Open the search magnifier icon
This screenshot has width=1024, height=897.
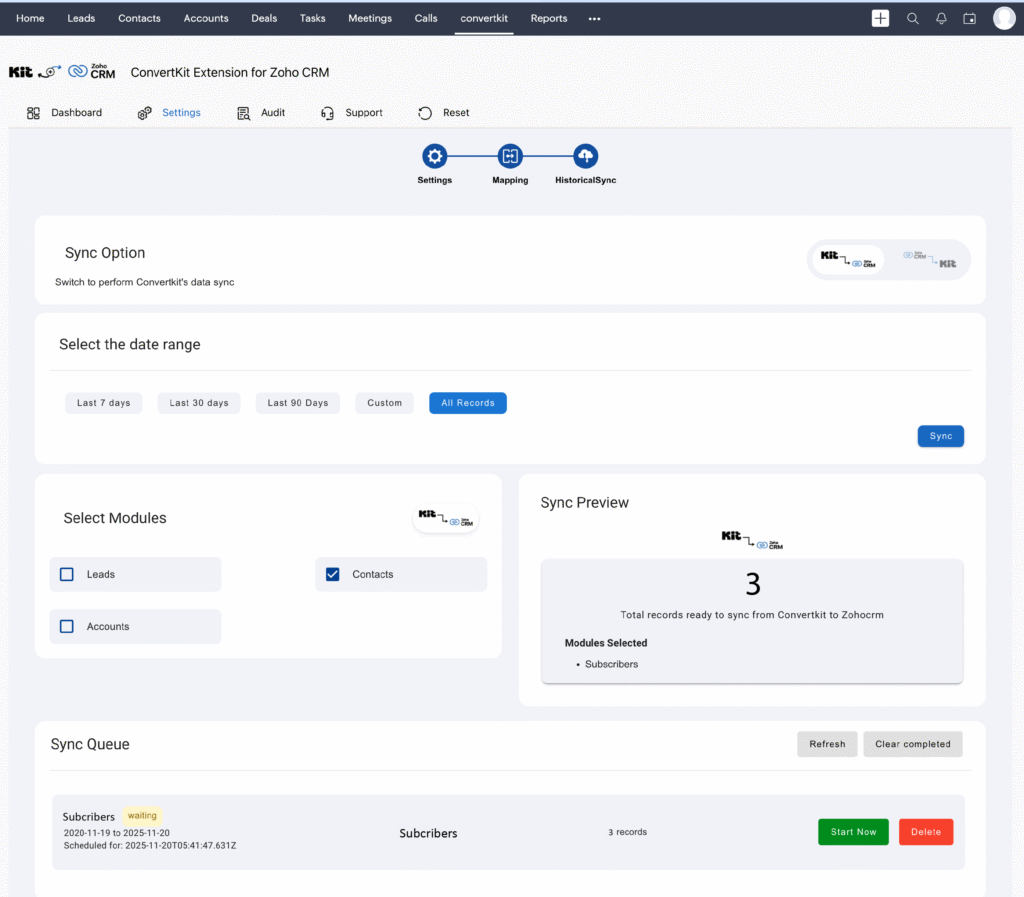tap(912, 17)
